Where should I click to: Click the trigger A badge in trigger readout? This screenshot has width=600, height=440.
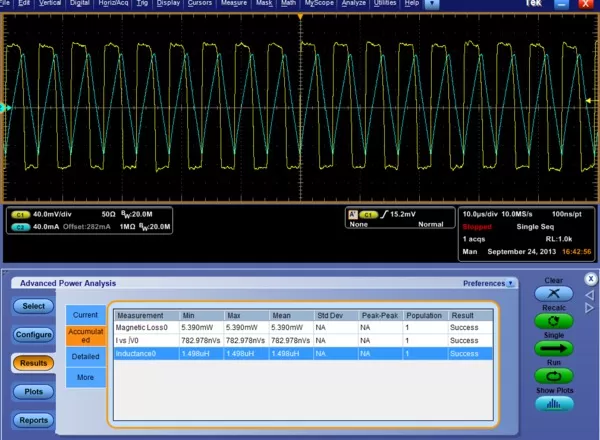click(351, 214)
